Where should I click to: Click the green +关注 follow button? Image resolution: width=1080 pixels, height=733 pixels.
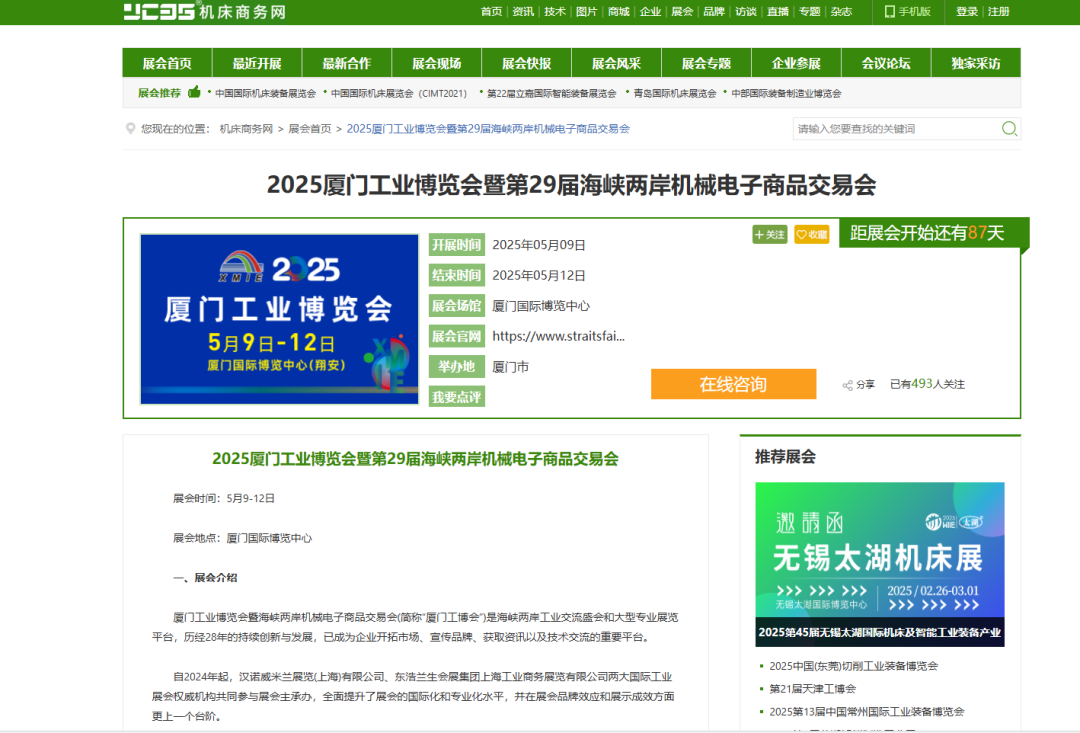(769, 234)
